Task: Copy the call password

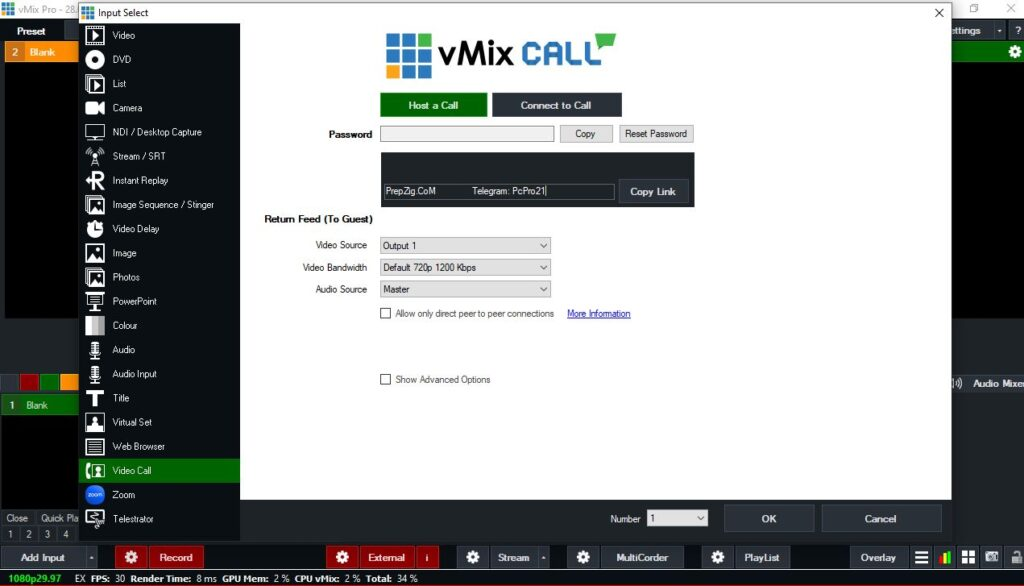Action: pyautogui.click(x=586, y=134)
